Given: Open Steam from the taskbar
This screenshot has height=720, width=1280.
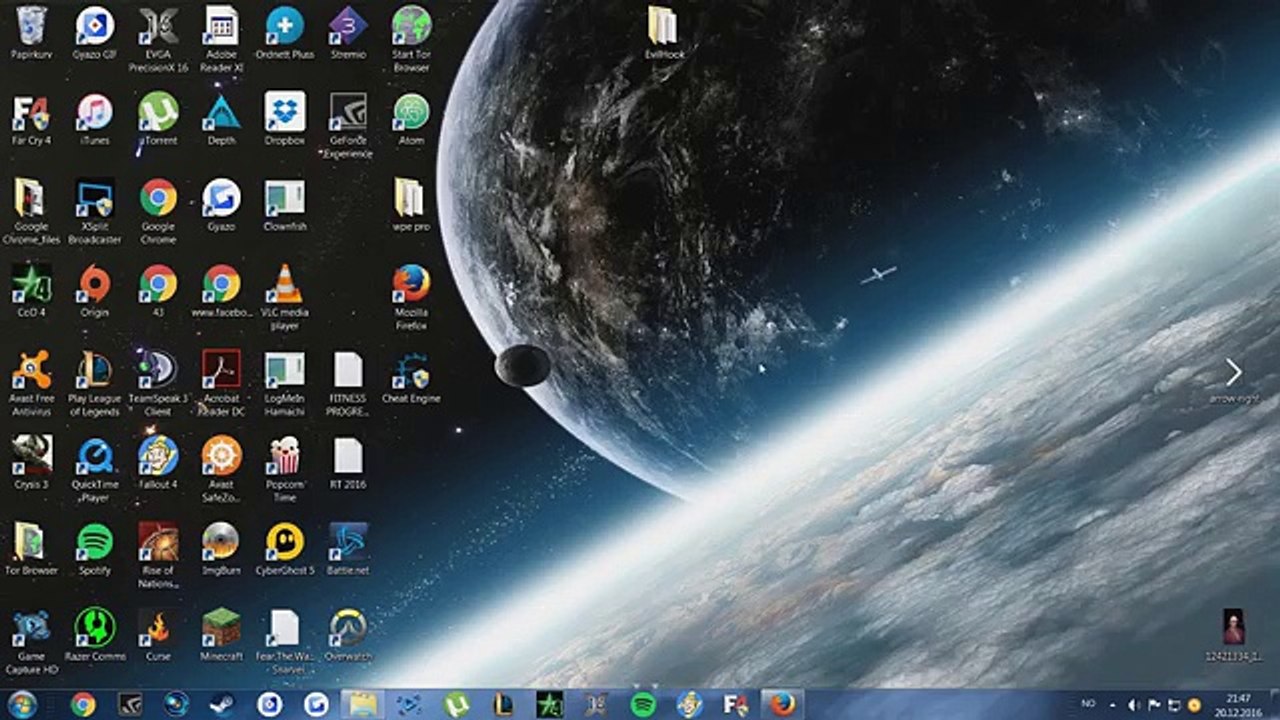Looking at the screenshot, I should [222, 705].
